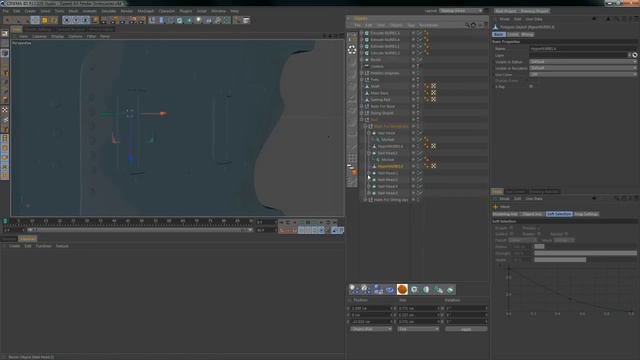Switch to the Soft Selection tab
Viewport: 640px width, 360px height.
(x=559, y=214)
